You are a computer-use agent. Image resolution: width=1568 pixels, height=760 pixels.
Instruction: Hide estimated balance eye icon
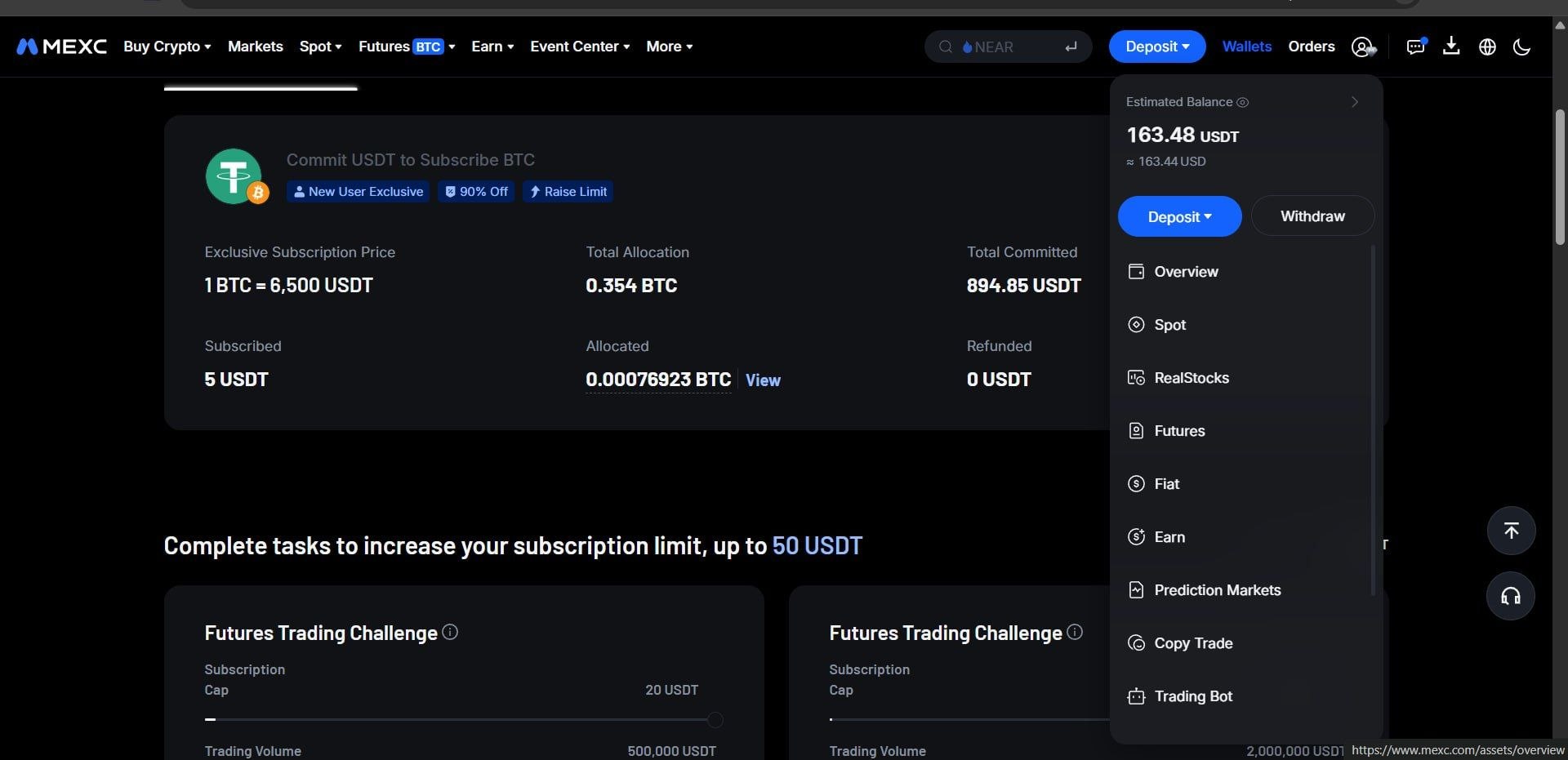[1242, 102]
